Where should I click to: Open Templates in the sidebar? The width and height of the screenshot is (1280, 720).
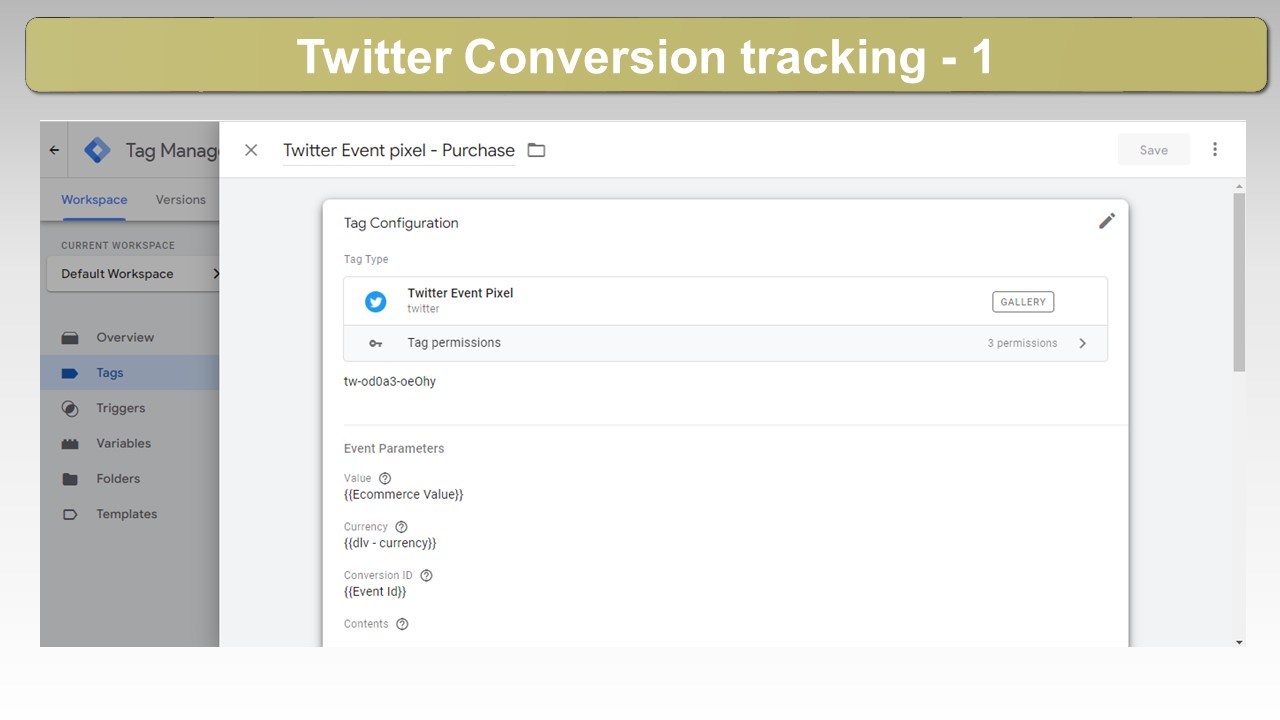[127, 514]
